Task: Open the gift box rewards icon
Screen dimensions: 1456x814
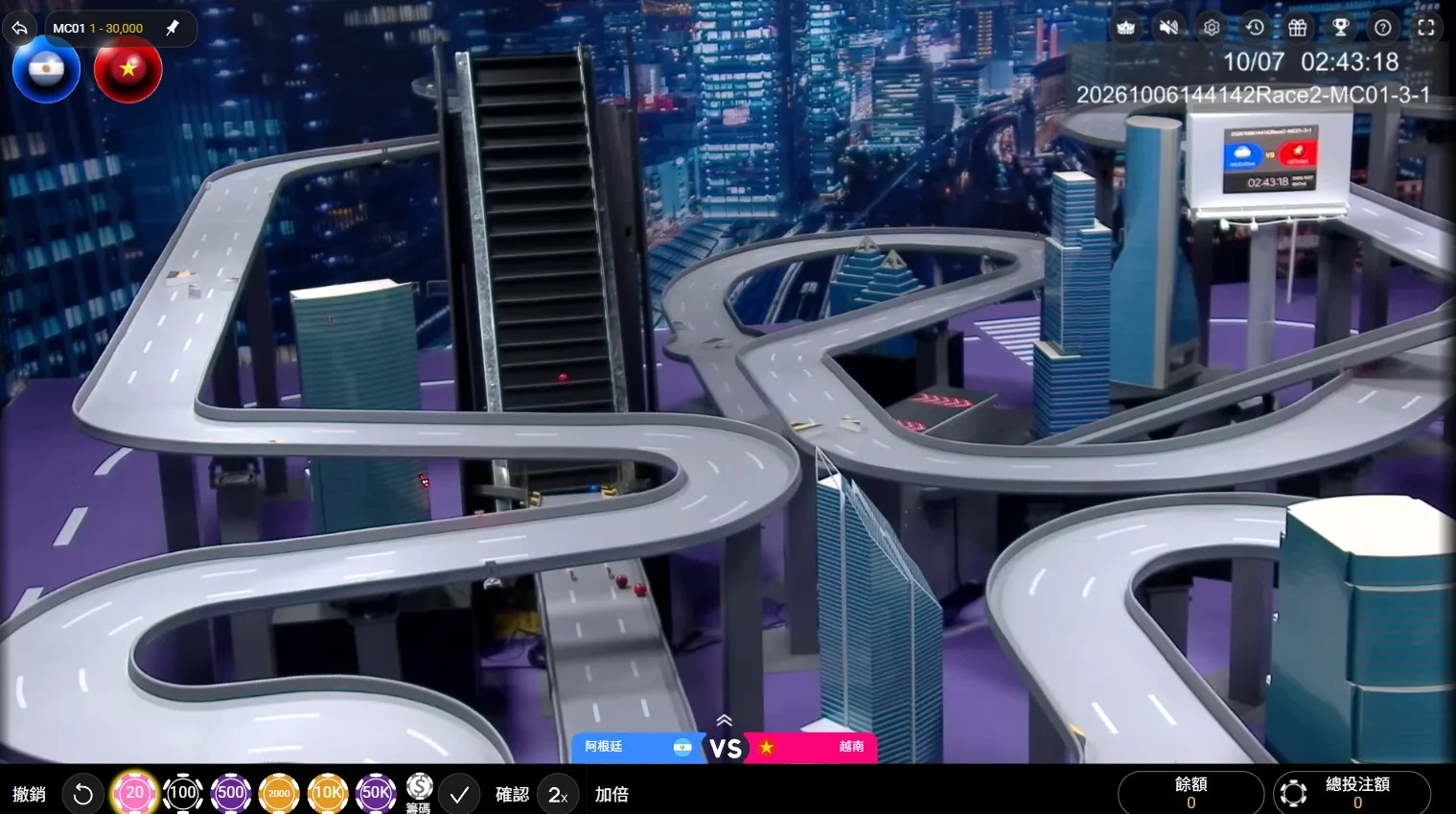Action: 1298,28
